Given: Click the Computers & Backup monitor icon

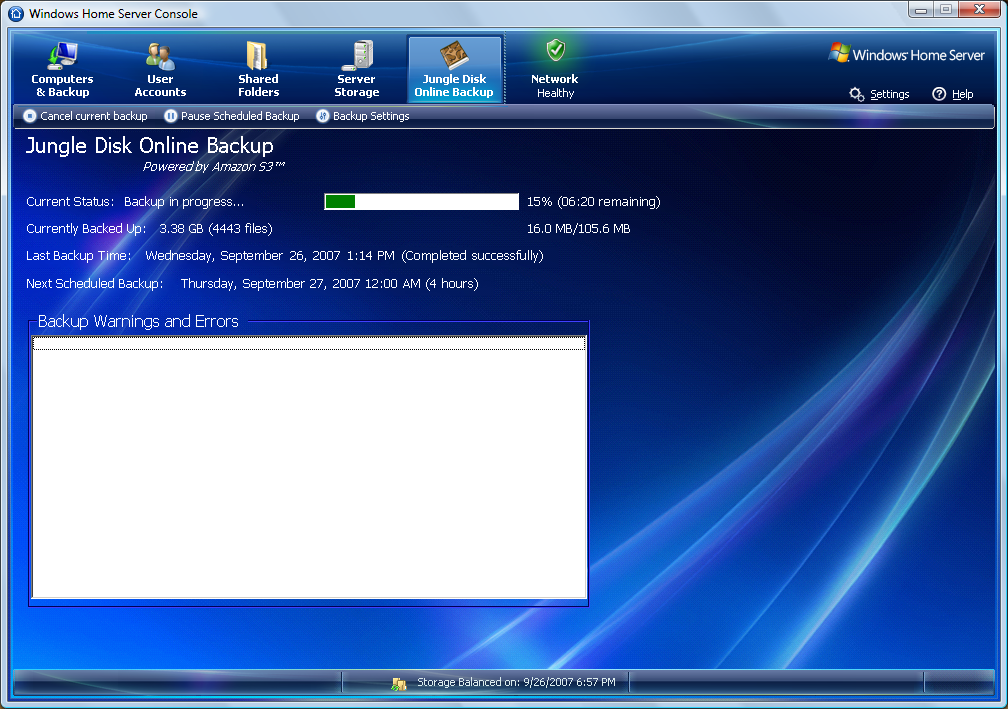Looking at the screenshot, I should click(x=62, y=55).
